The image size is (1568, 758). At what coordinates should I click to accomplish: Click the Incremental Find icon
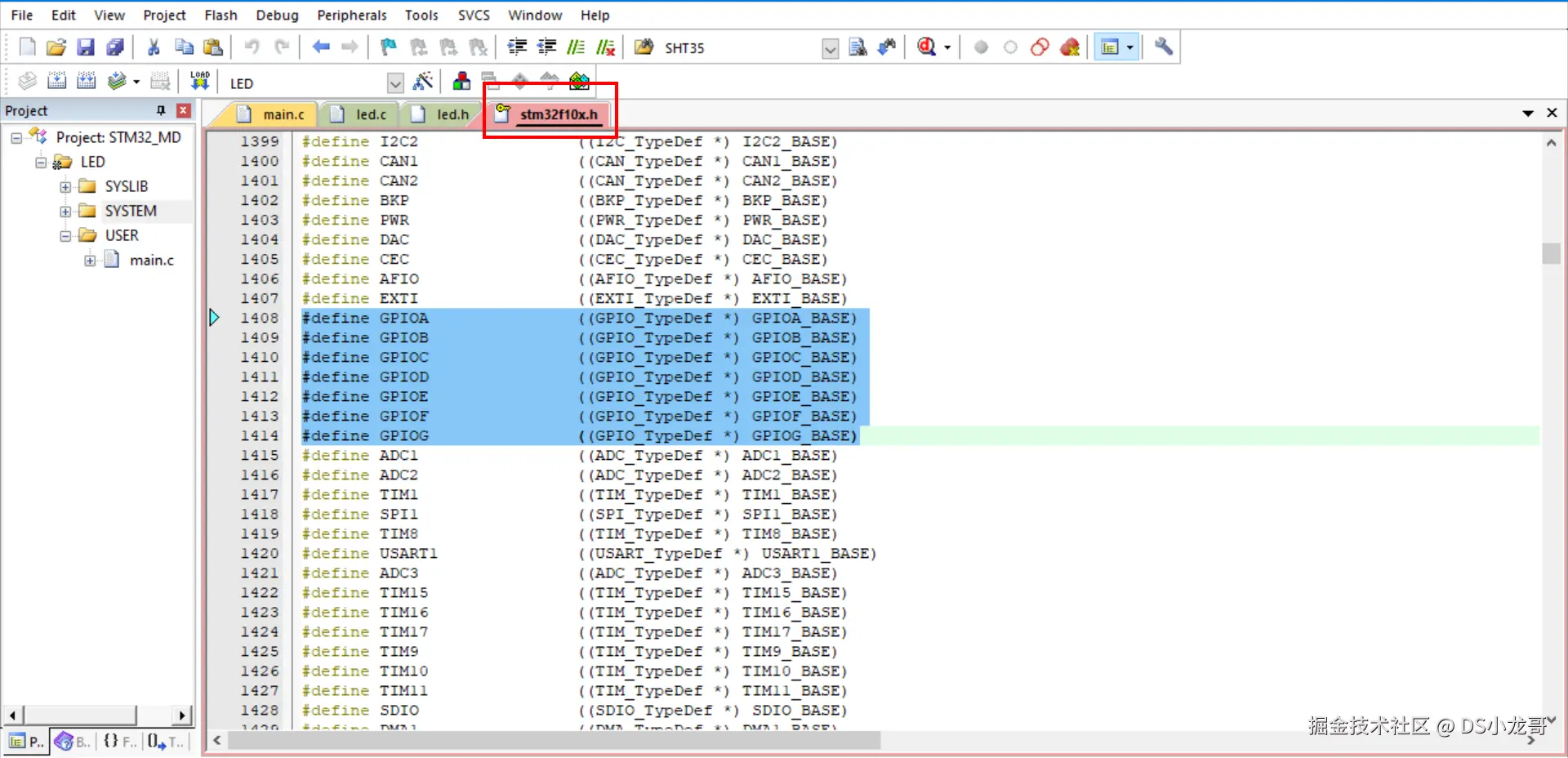tap(887, 47)
